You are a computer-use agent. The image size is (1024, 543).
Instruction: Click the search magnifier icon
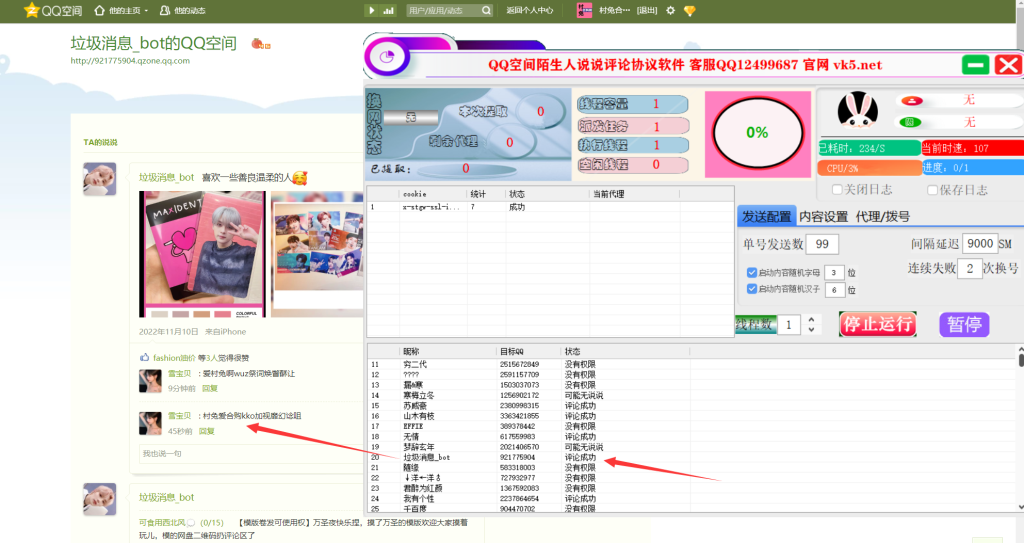(486, 11)
